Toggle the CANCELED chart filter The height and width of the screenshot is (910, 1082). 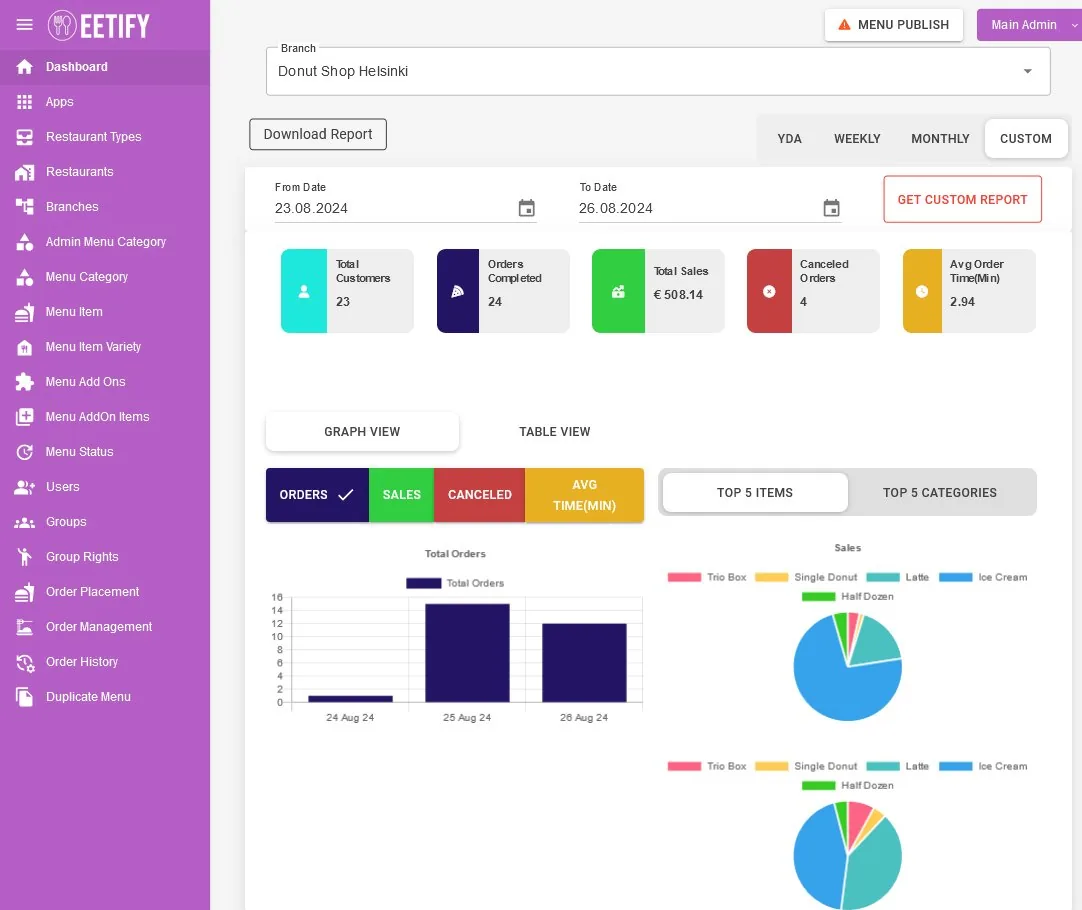point(480,495)
